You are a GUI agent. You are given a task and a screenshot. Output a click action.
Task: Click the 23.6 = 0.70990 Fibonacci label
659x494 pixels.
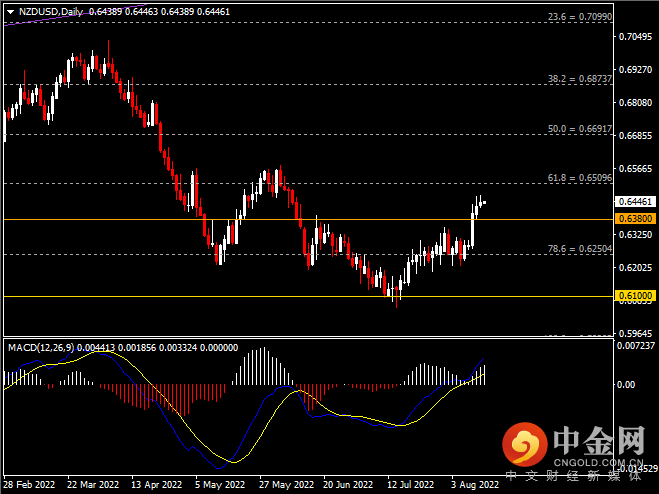click(x=580, y=17)
